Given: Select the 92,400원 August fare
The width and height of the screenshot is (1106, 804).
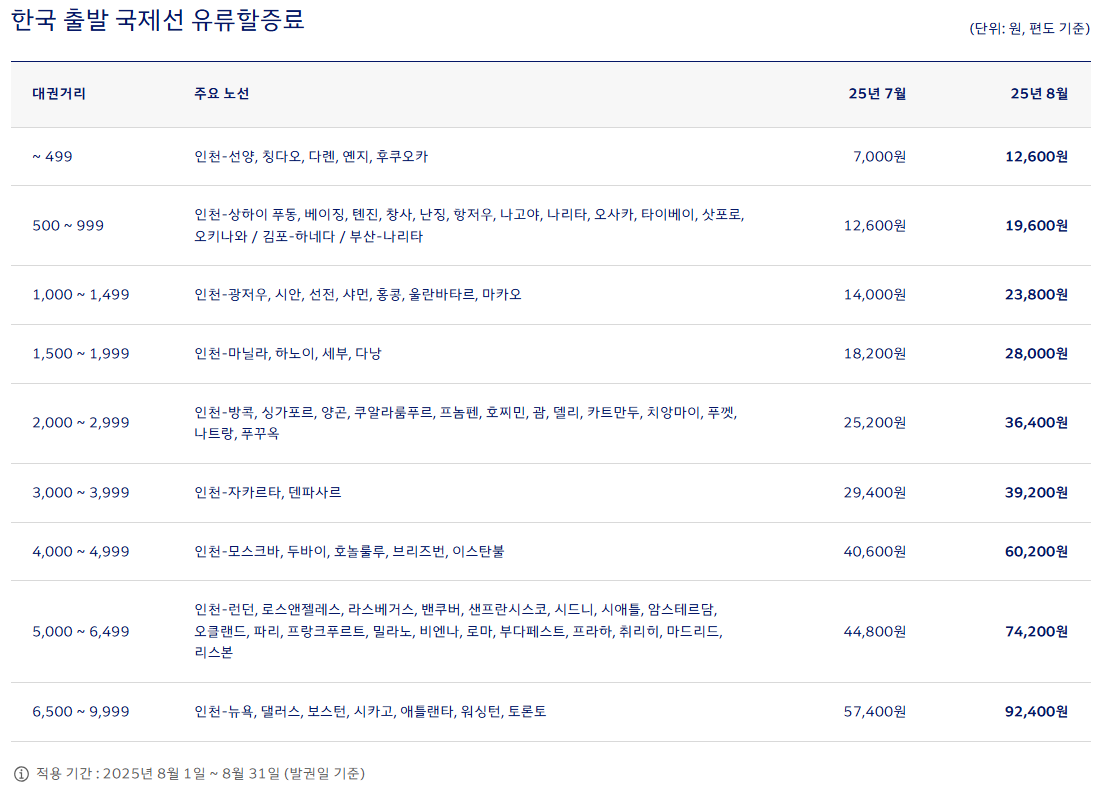Looking at the screenshot, I should pyautogui.click(x=1036, y=712).
